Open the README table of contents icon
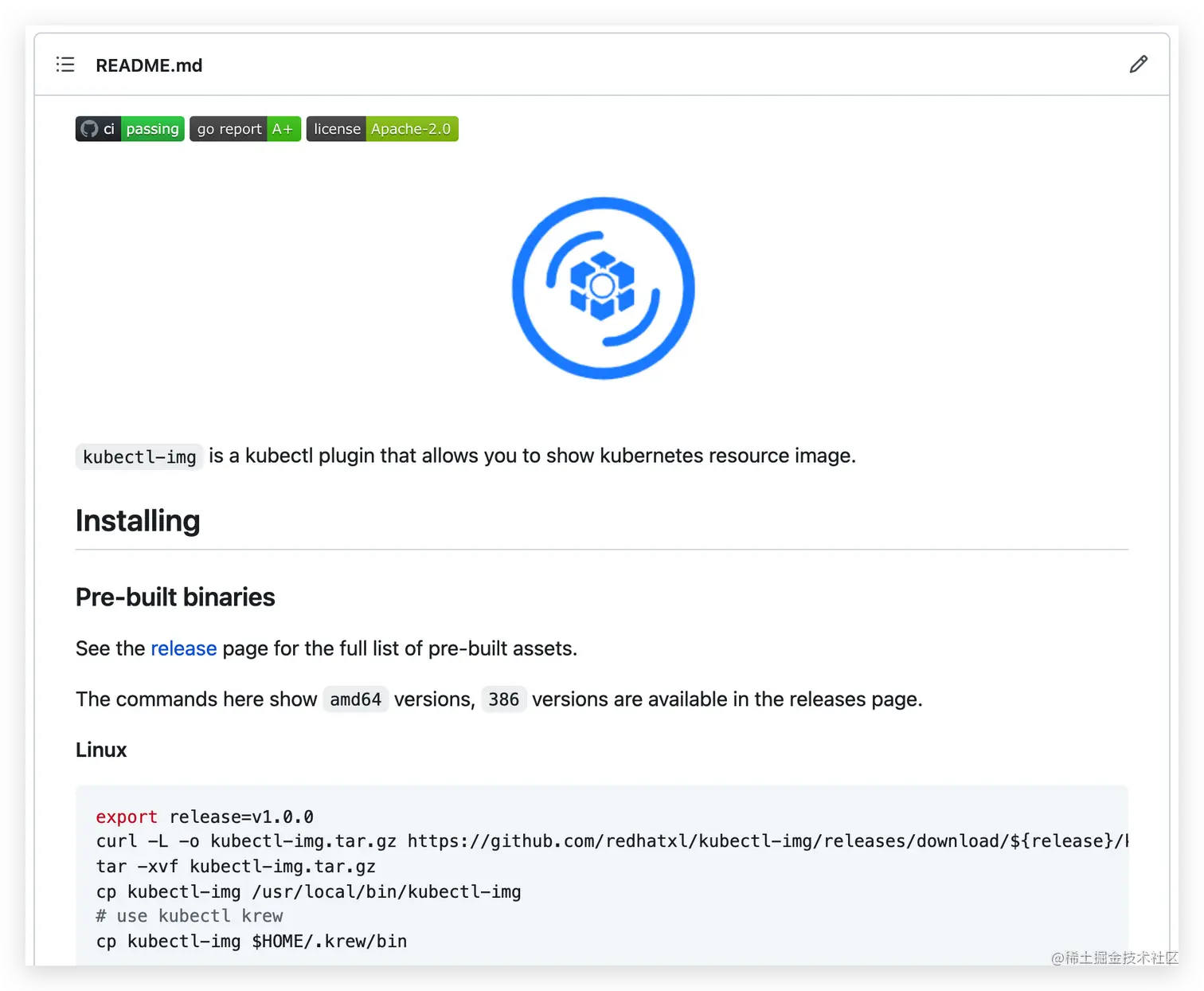This screenshot has width=1204, height=991. pos(65,65)
